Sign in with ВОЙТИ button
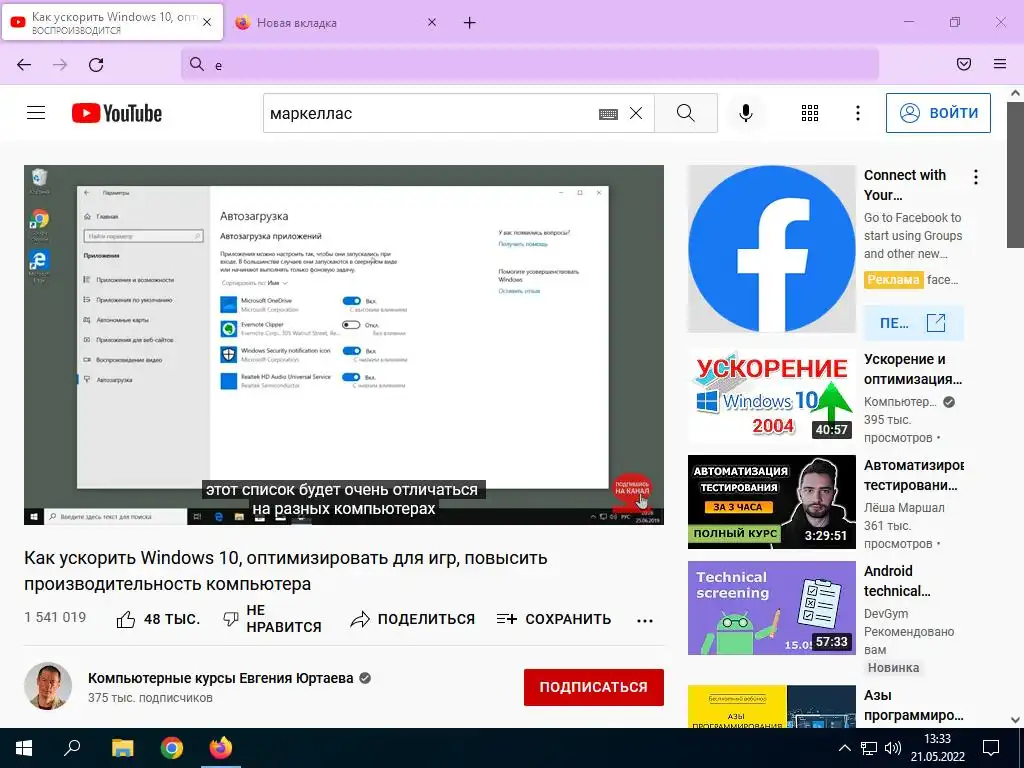 coord(938,113)
